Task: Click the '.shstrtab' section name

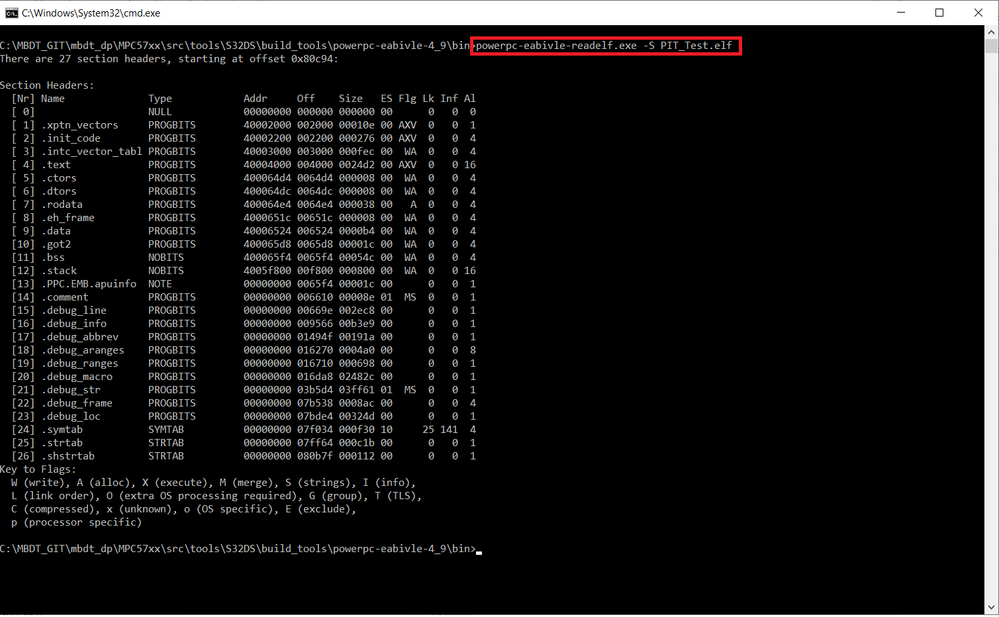Action: coord(68,456)
